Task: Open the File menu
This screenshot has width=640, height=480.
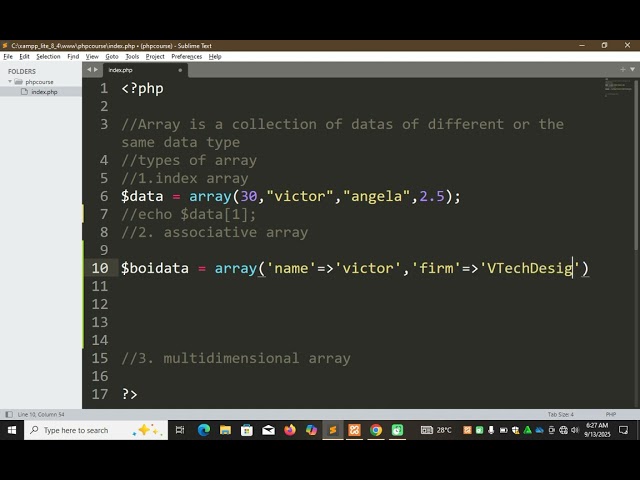Action: pyautogui.click(x=8, y=56)
